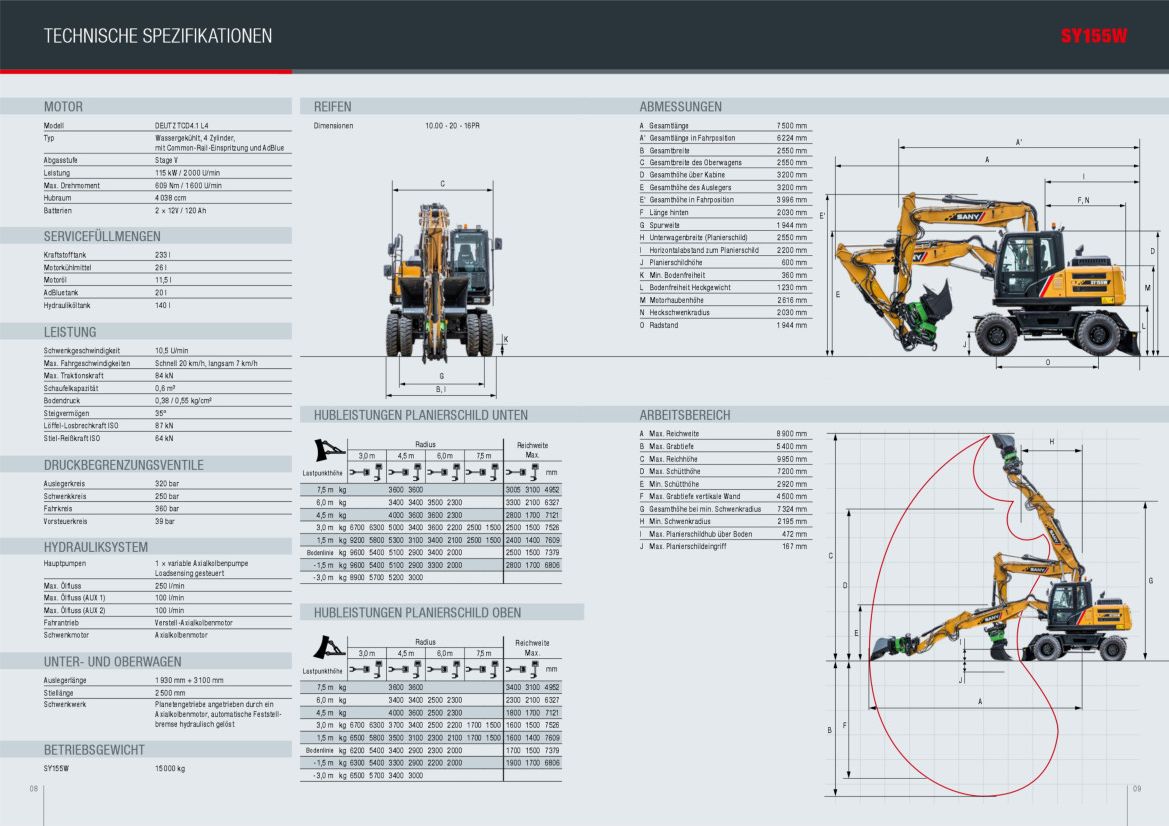Click the SANY logo on the side-view excavator boom

coord(966,217)
